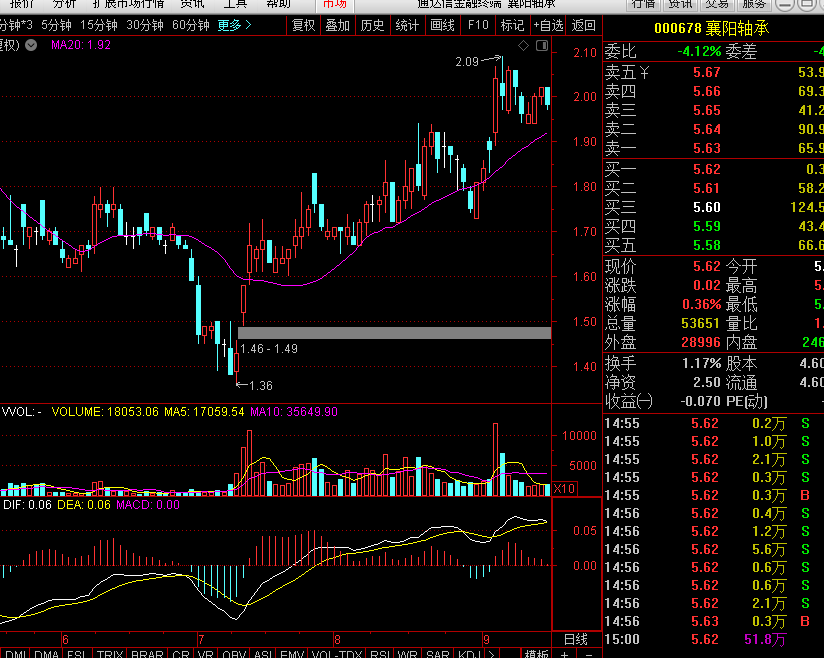
Task: Switch to the 60分钟 period
Action: (191, 25)
